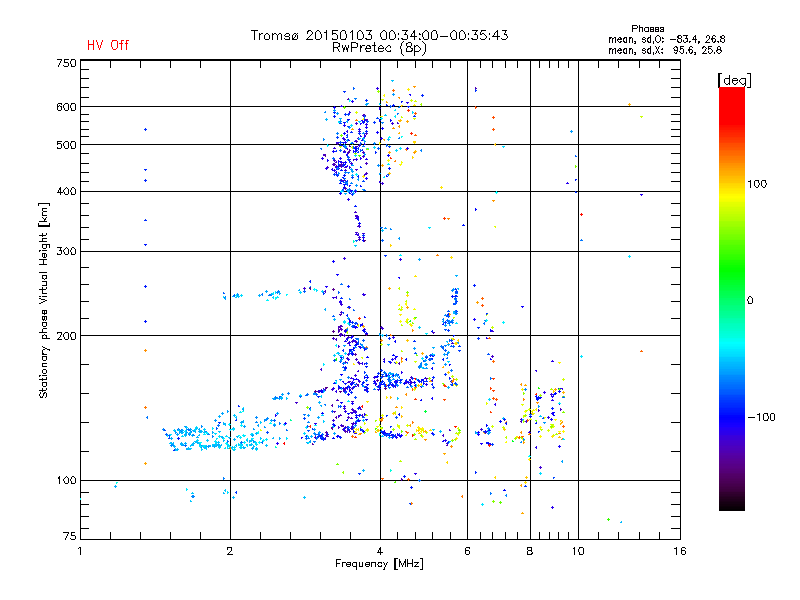Click x-axis tick label "4"

[380, 551]
